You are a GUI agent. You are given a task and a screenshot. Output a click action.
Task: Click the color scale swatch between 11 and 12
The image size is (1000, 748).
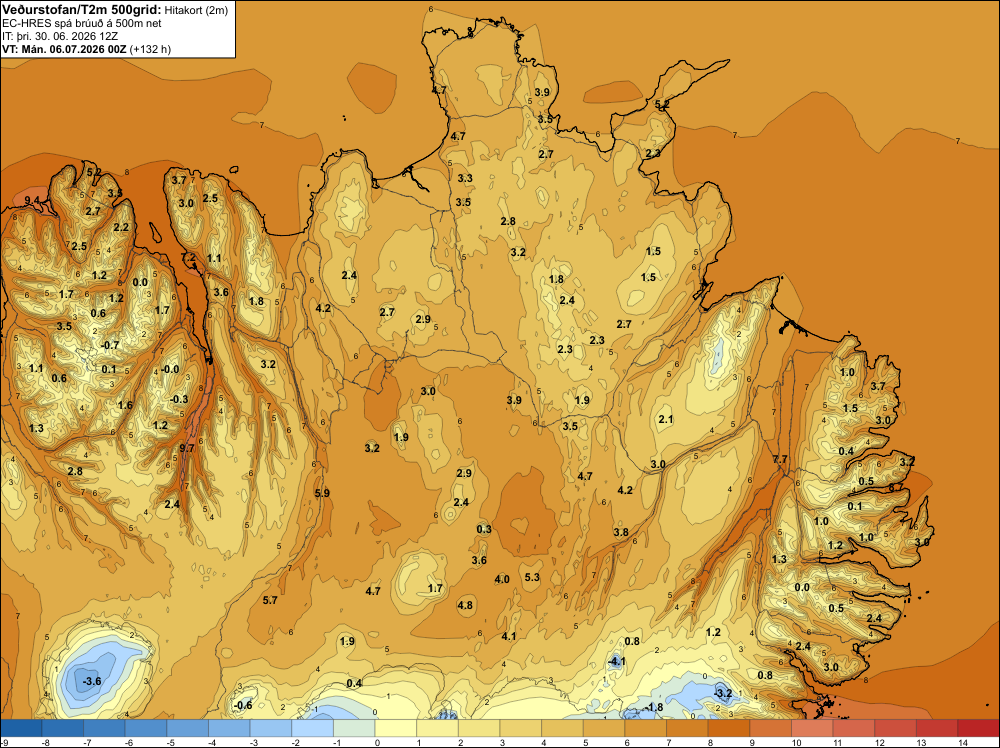point(854,728)
